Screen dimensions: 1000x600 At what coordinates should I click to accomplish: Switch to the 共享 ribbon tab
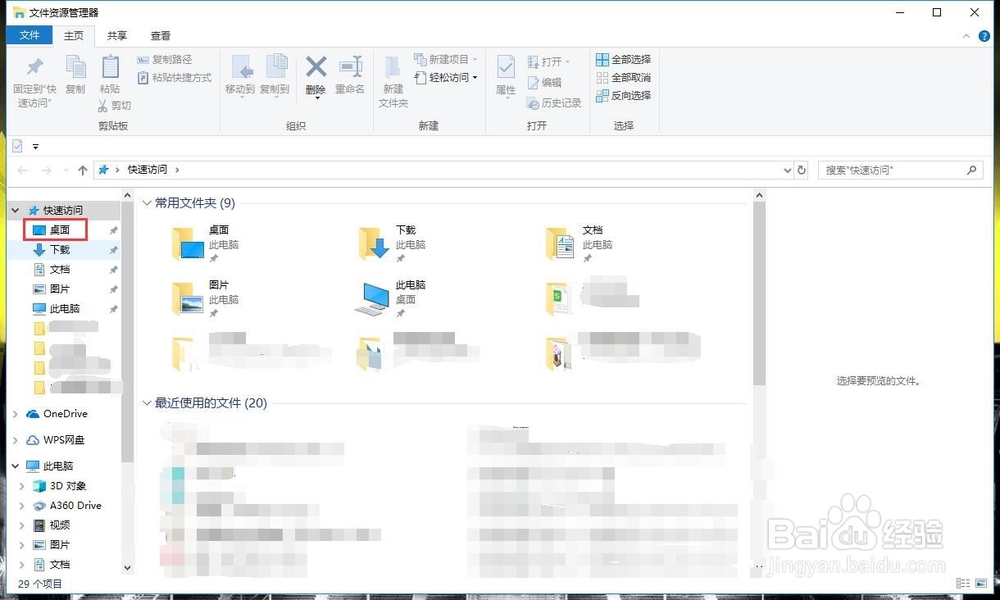[117, 36]
